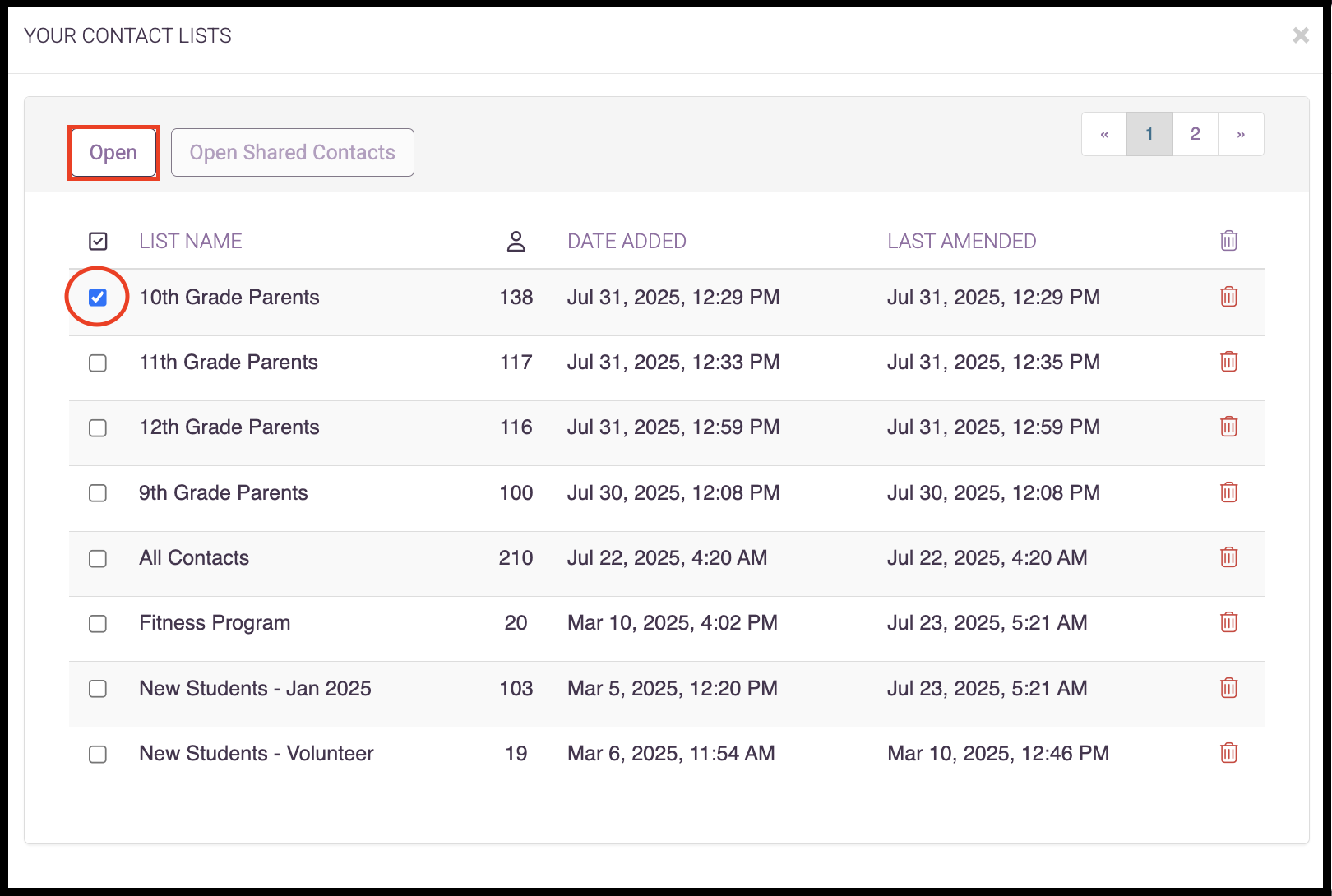
Task: Click date added Jul 22, 2025, 4:20 AM
Action: 667,558
